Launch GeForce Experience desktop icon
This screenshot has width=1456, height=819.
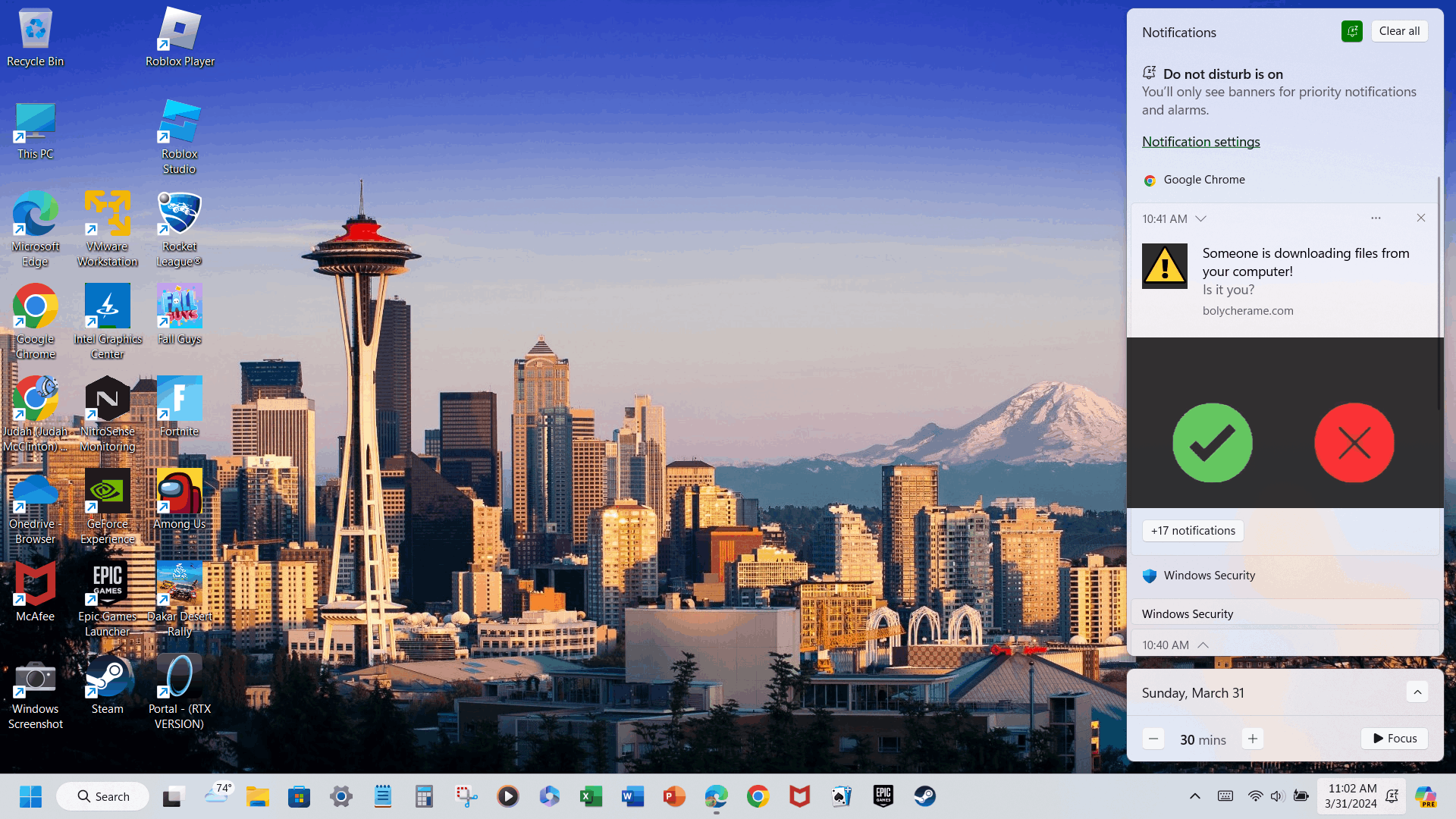107,492
